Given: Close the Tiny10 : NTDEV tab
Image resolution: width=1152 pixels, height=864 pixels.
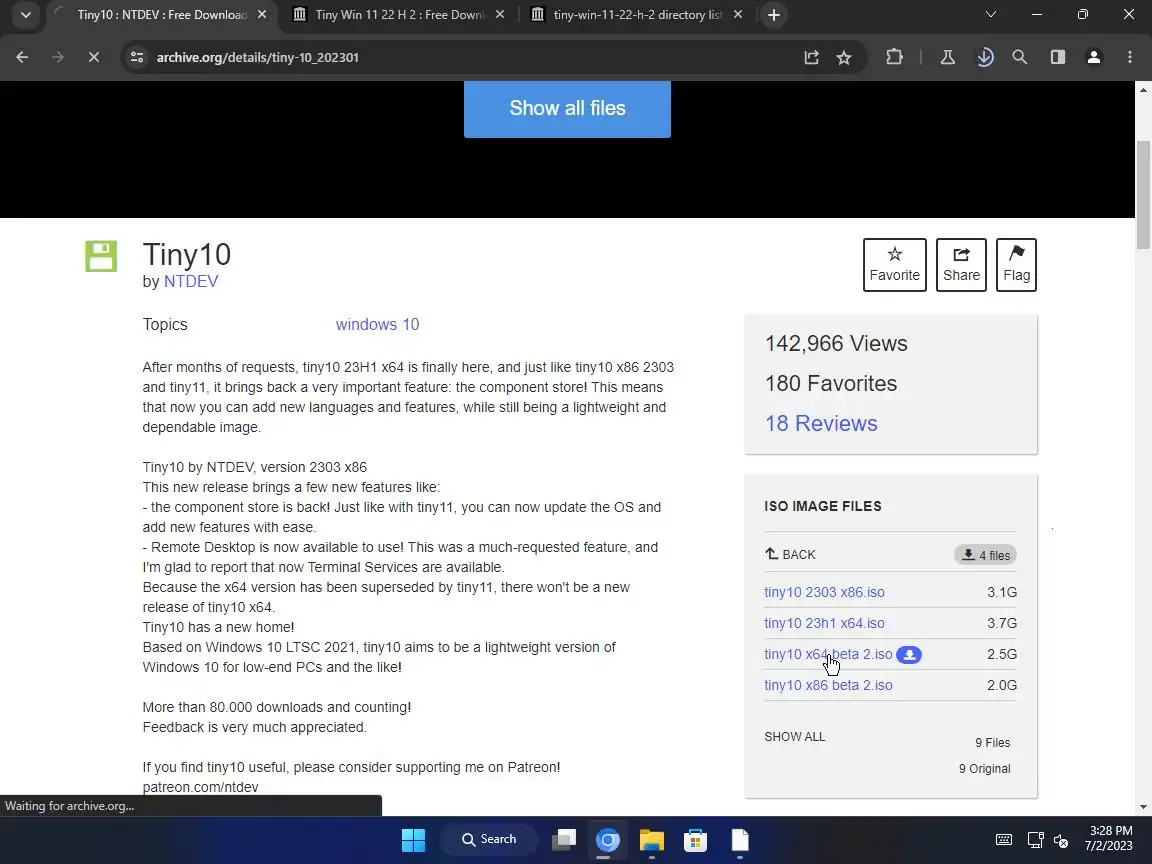Looking at the screenshot, I should [x=262, y=15].
